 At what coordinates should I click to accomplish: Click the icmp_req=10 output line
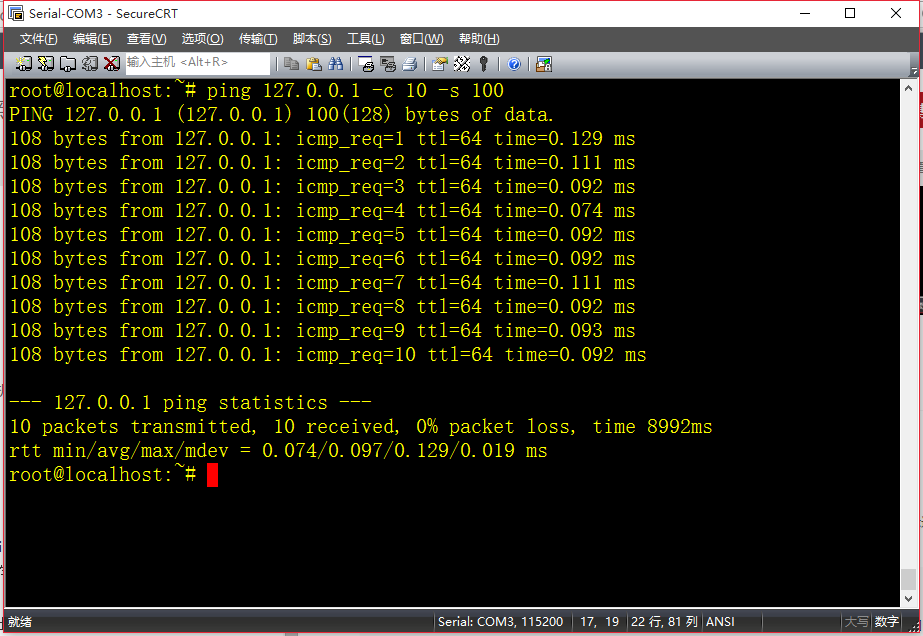(328, 355)
